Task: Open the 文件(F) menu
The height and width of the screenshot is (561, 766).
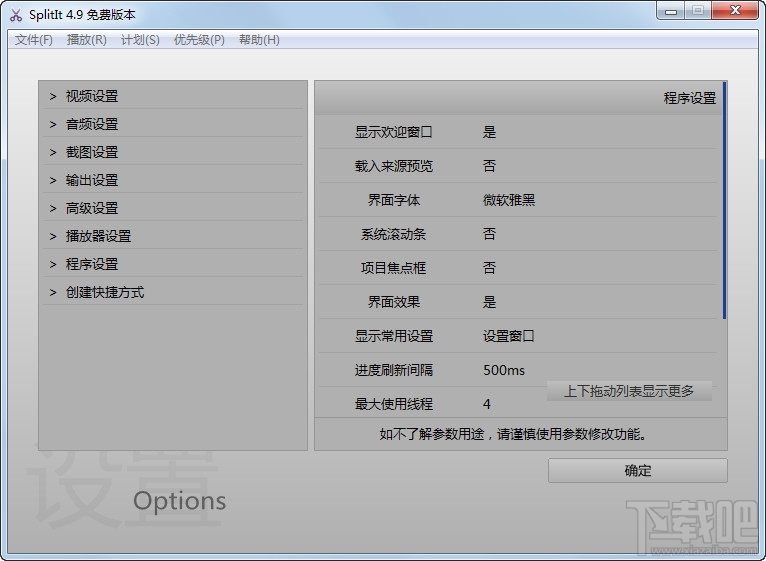Action: pos(34,40)
